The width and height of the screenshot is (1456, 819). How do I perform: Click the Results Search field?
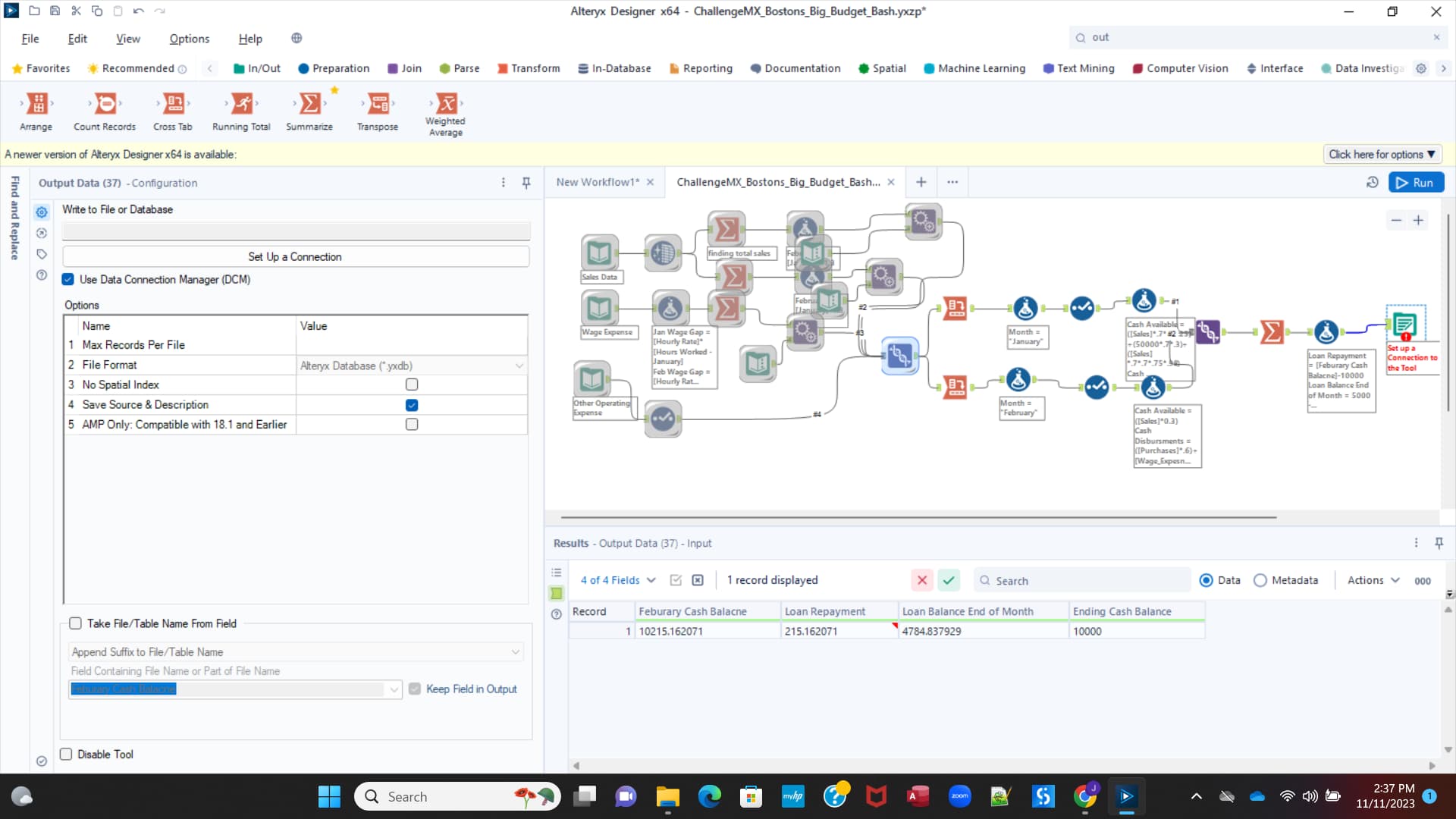(x=1084, y=581)
